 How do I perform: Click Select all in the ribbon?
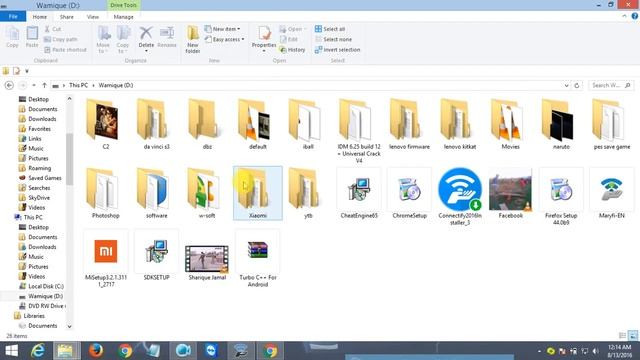click(330, 29)
